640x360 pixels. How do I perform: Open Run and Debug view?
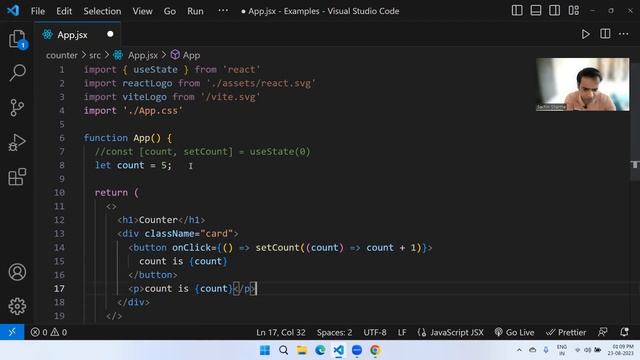(17, 142)
